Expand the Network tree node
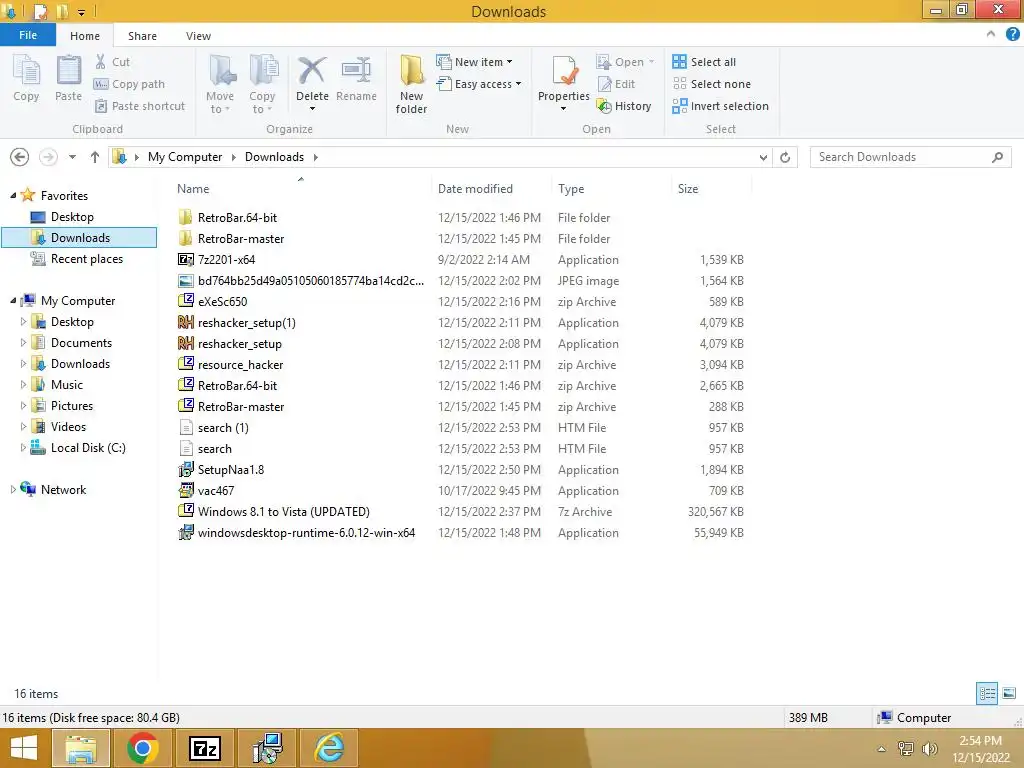Screen dimensions: 1024x768 click(x=13, y=489)
